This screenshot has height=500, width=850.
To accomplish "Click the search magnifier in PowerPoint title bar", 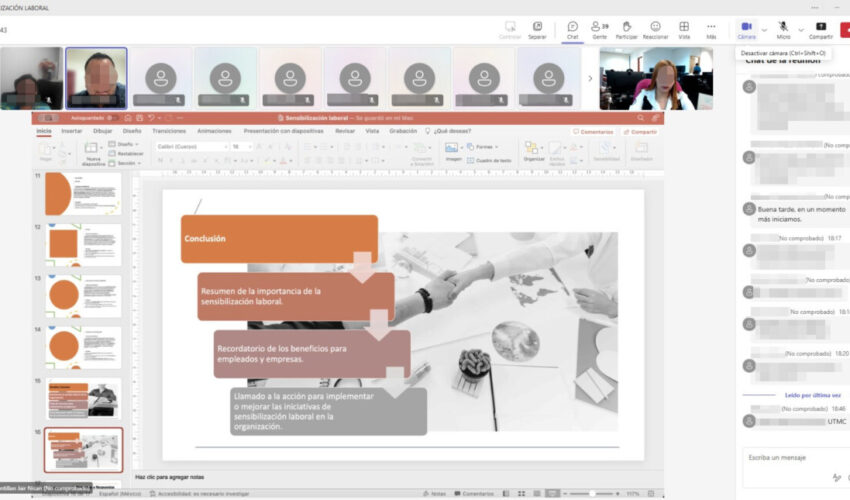I will tap(641, 118).
